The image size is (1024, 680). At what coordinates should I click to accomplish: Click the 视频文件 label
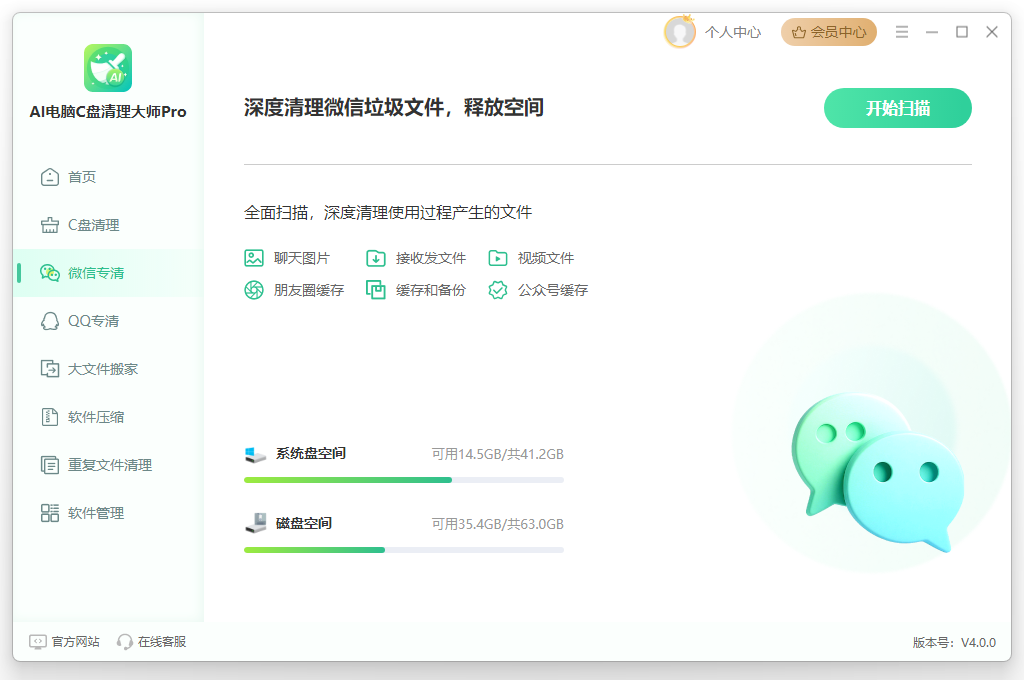click(x=546, y=258)
